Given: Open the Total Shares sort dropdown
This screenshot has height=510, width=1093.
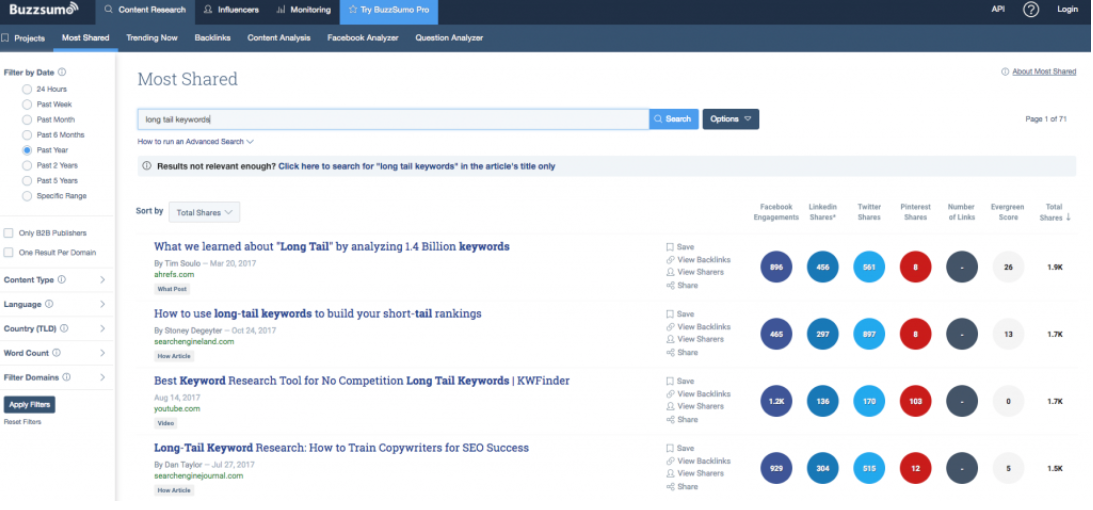Looking at the screenshot, I should coord(204,212).
